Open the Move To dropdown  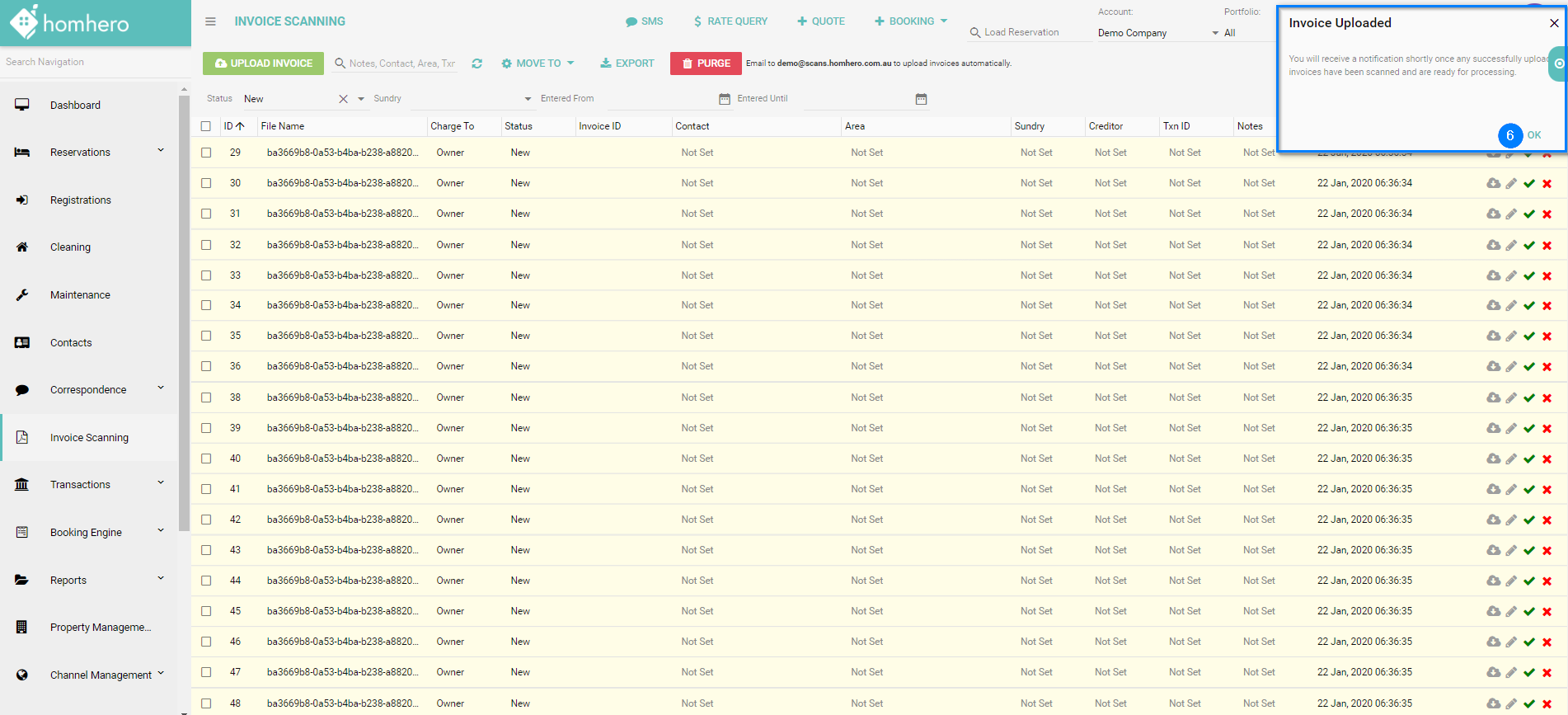click(538, 64)
